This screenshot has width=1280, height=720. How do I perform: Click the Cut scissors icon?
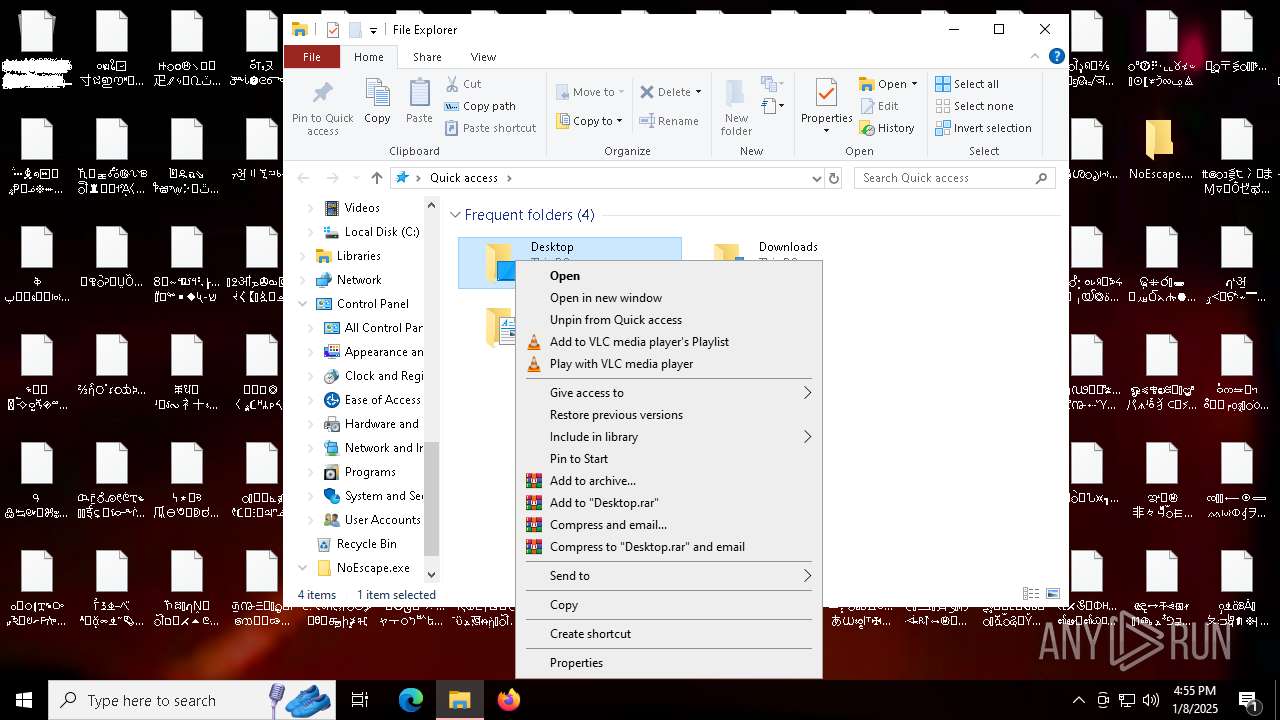click(452, 84)
